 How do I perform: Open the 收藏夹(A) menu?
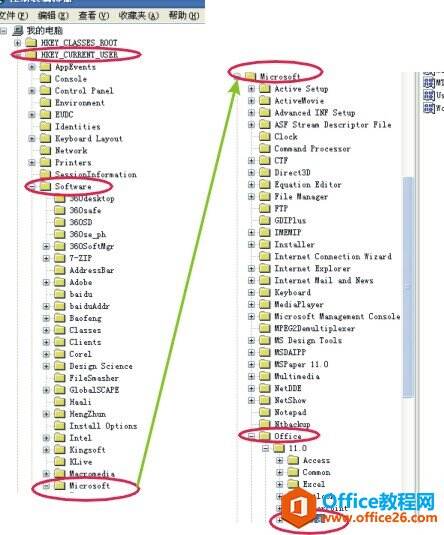[139, 16]
